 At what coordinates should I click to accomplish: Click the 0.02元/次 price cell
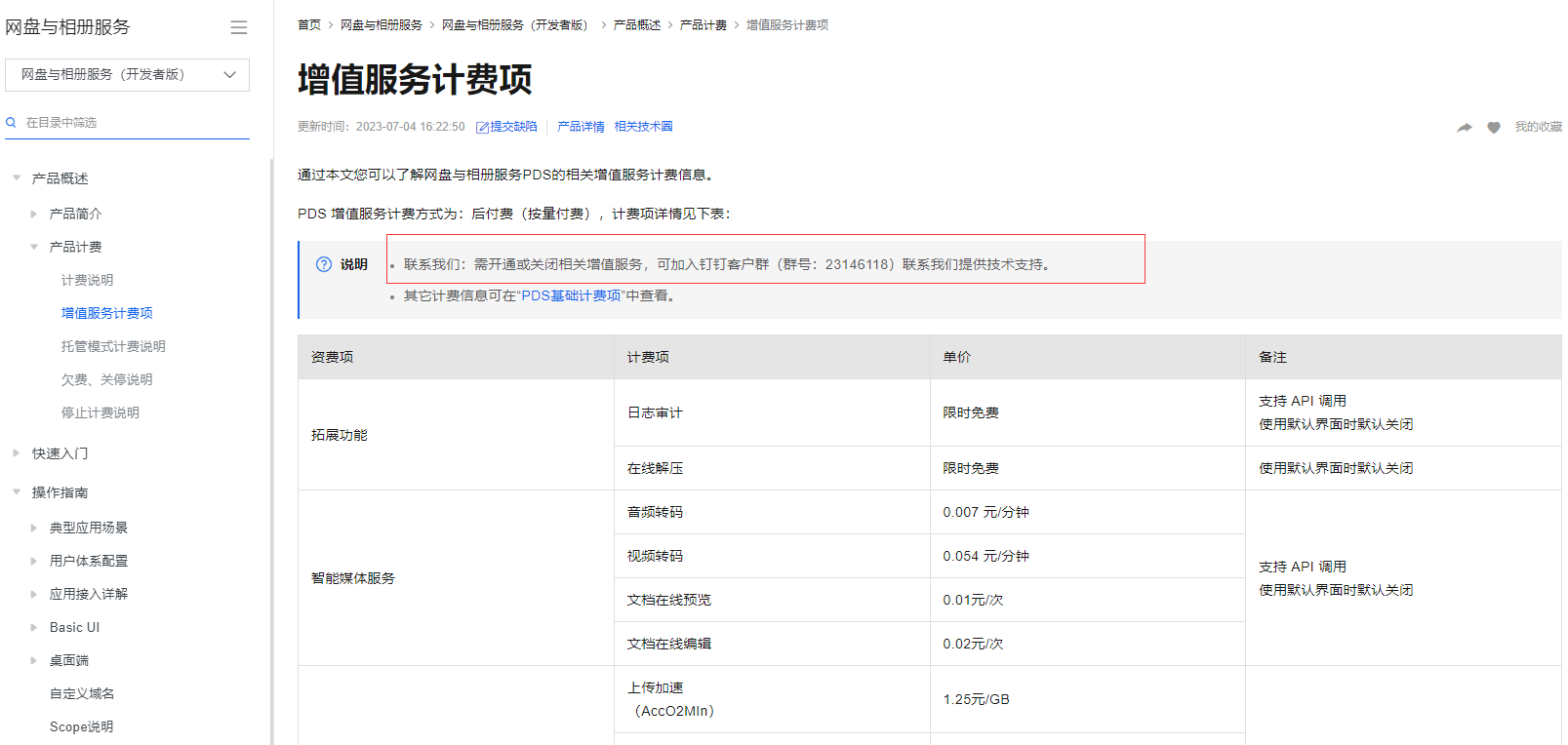(x=1088, y=644)
